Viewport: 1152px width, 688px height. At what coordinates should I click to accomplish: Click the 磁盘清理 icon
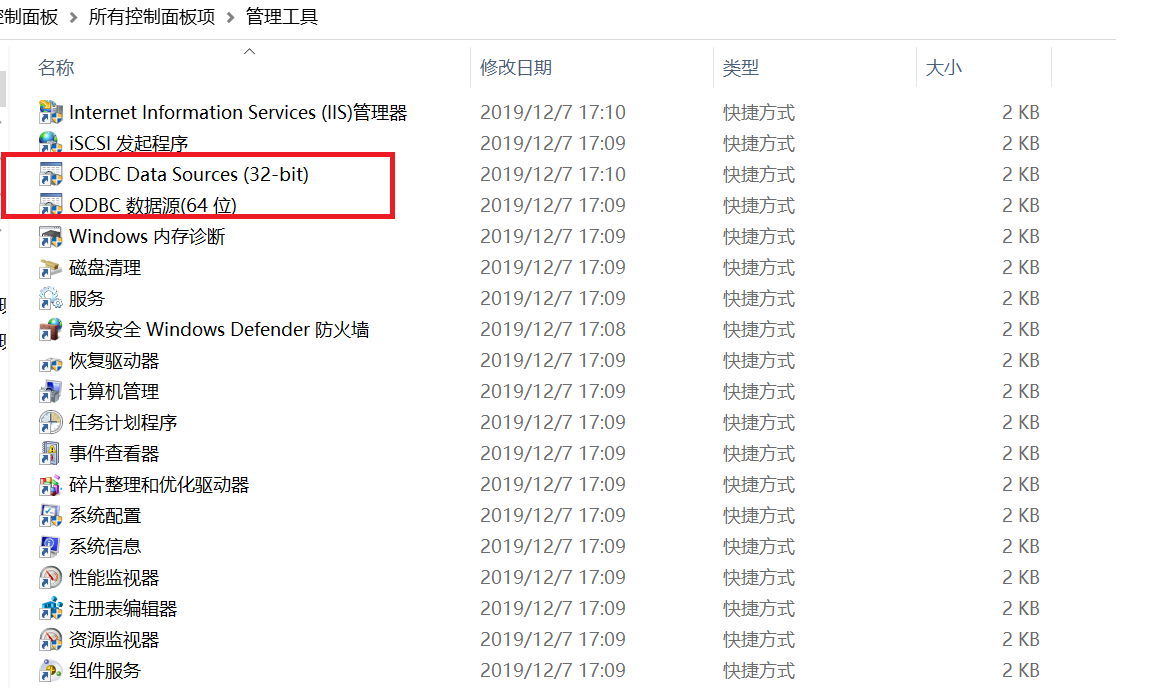pos(51,268)
